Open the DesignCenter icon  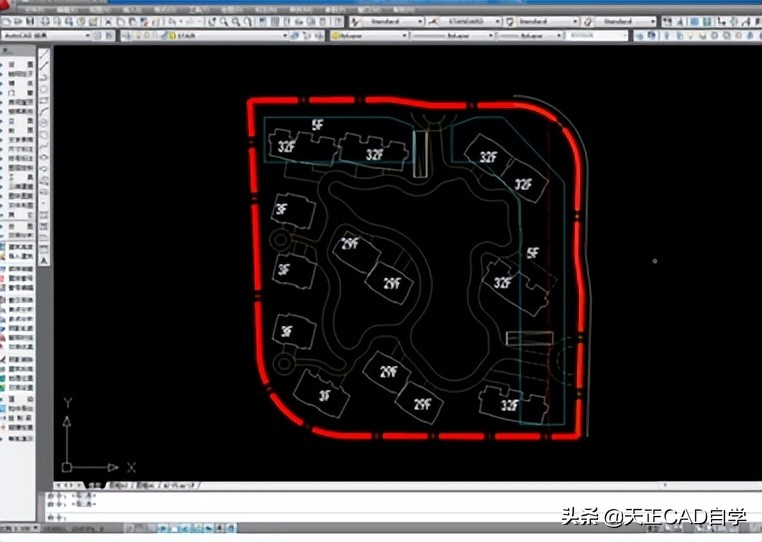tap(275, 21)
